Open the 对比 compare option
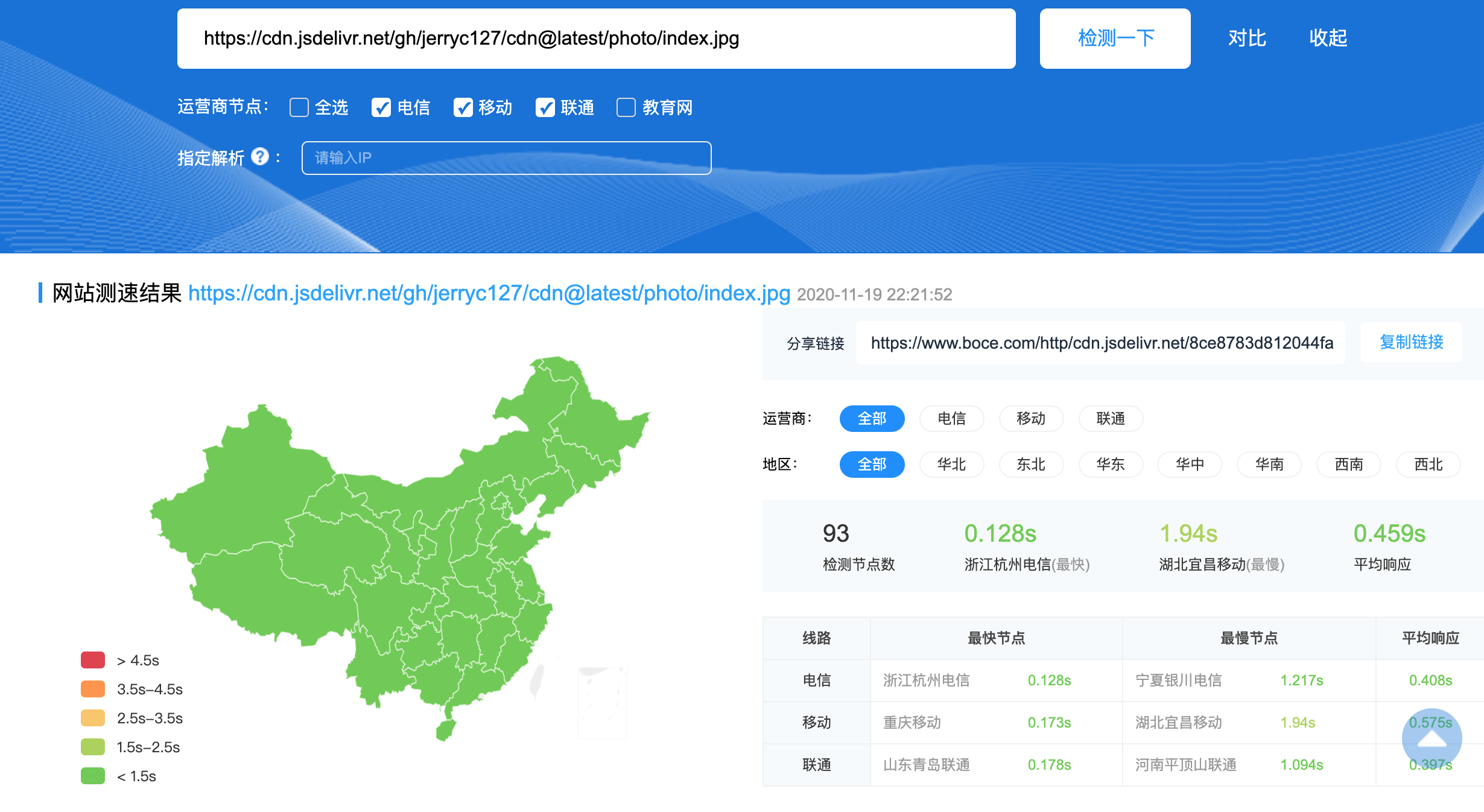Viewport: 1484px width, 812px height. tap(1247, 39)
